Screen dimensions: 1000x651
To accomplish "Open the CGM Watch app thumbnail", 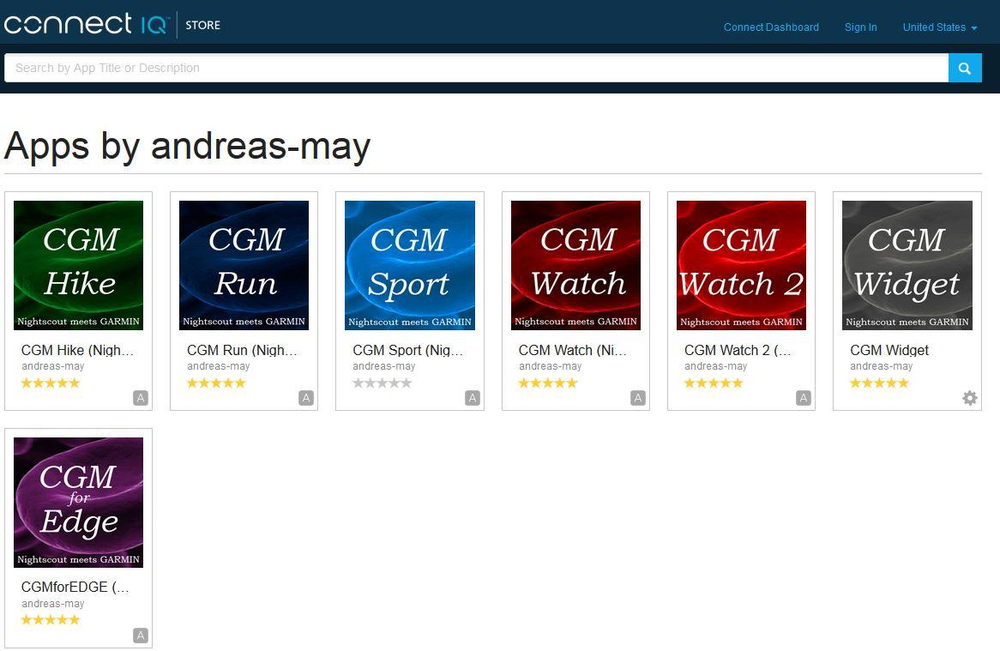I will point(576,265).
